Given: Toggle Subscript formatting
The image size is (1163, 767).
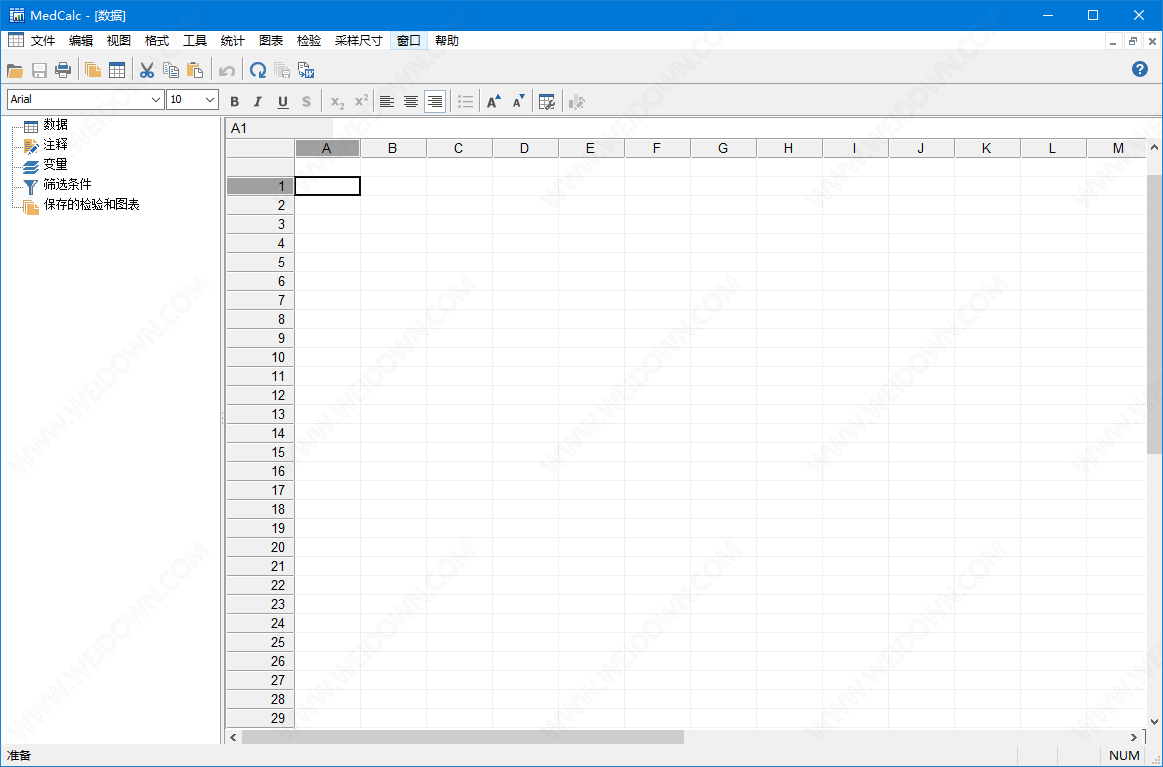Looking at the screenshot, I should click(x=337, y=102).
